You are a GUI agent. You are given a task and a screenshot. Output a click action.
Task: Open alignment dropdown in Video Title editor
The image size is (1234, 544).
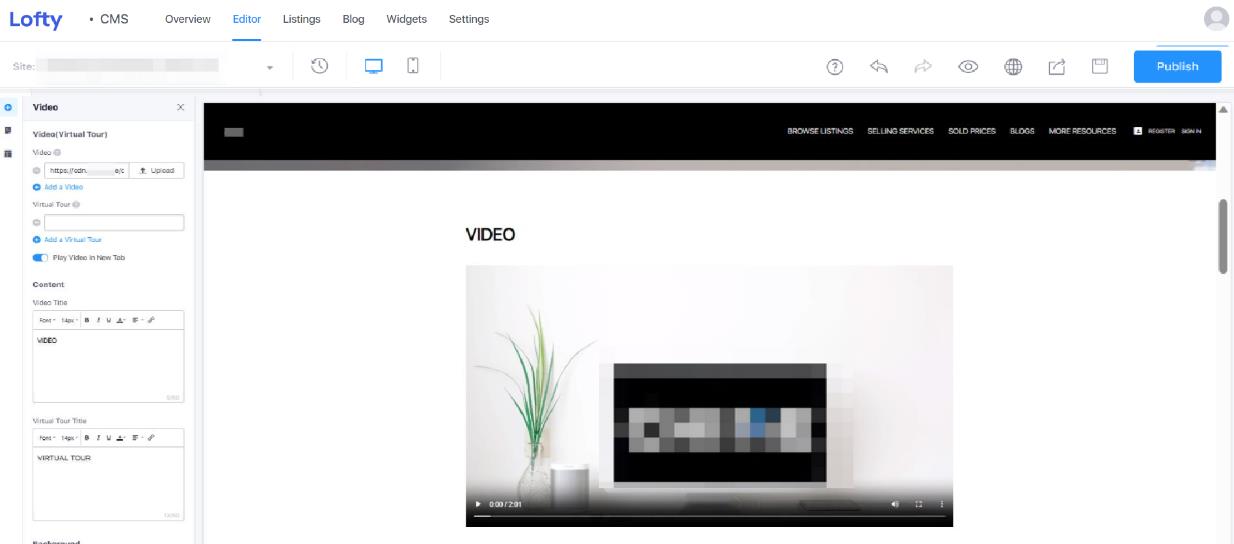(137, 320)
